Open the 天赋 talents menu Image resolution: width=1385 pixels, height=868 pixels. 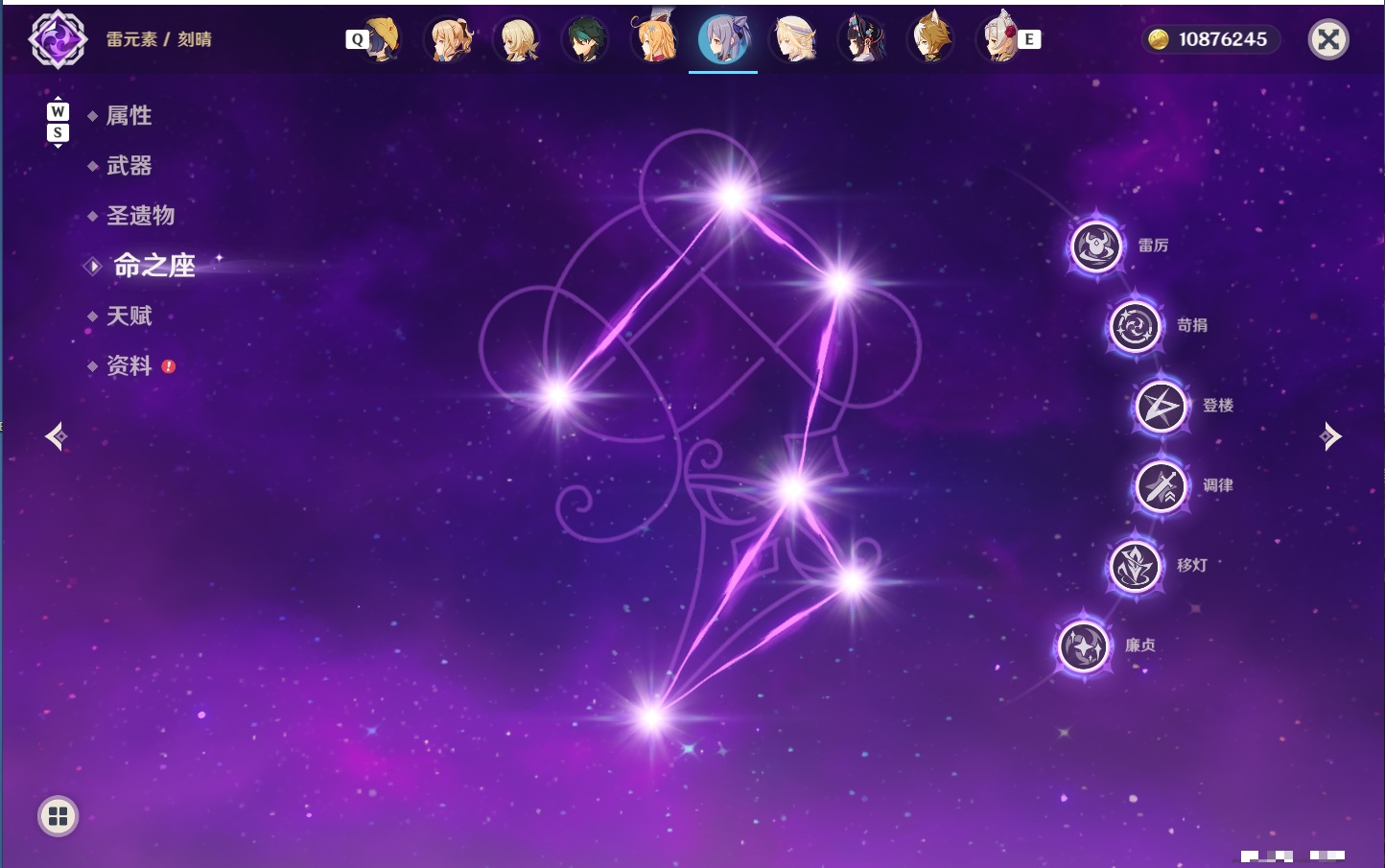click(129, 316)
